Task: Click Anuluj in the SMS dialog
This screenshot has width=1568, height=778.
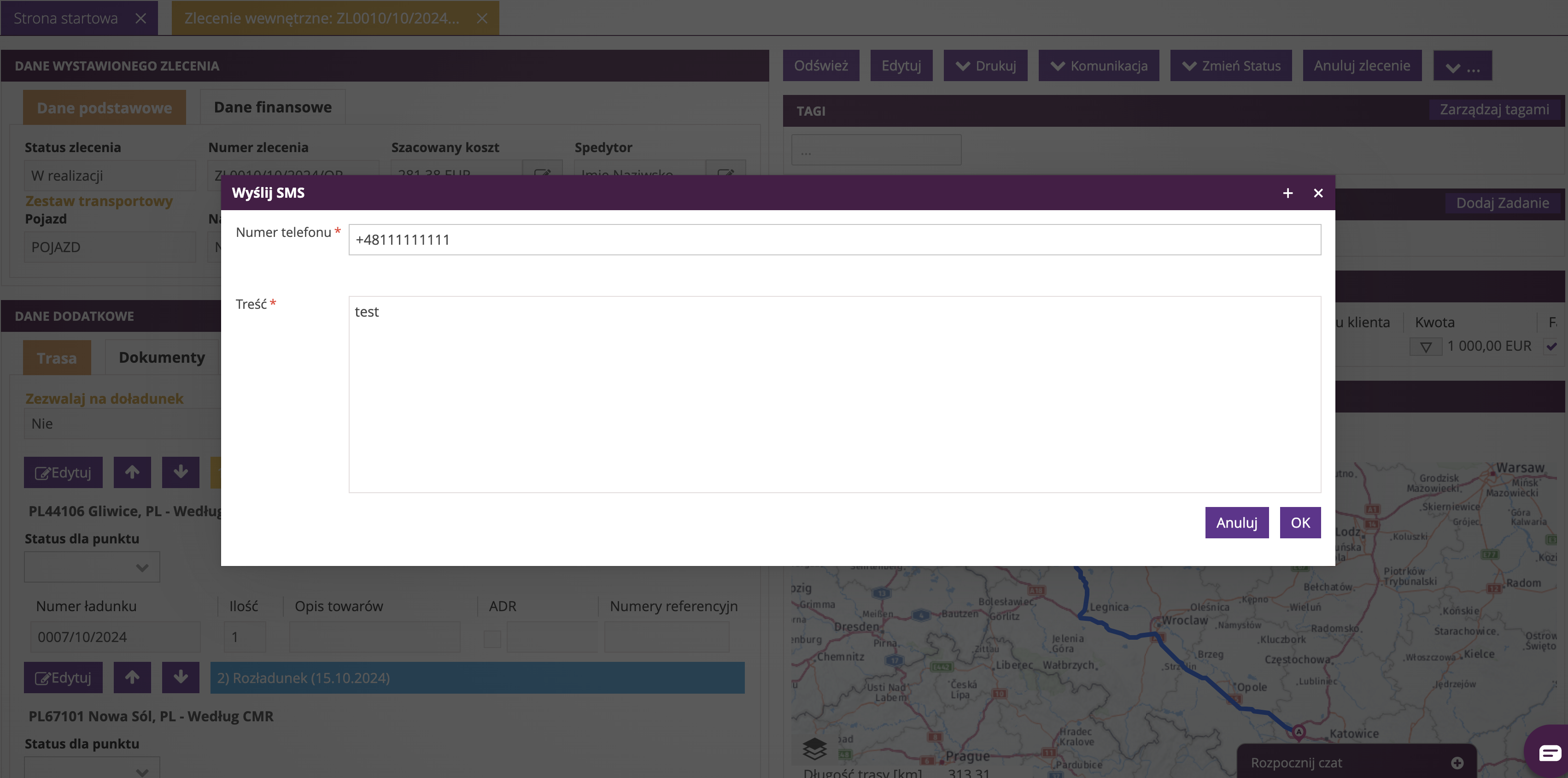Action: tap(1236, 523)
